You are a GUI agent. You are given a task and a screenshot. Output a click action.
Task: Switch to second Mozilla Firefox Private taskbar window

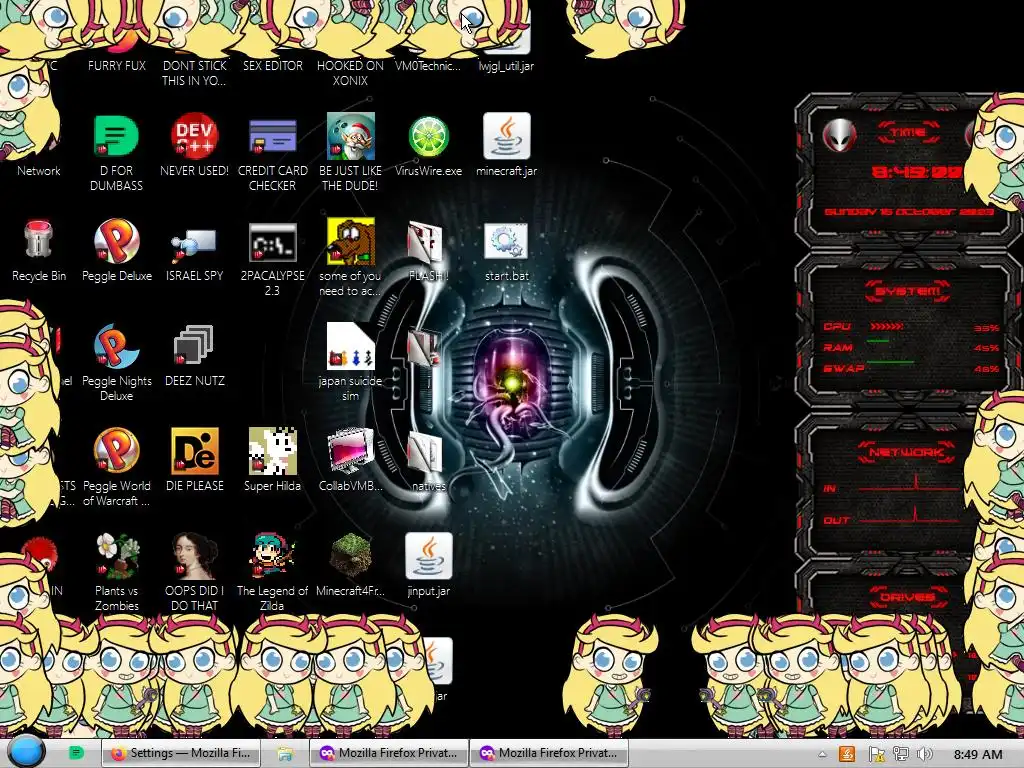(x=549, y=753)
